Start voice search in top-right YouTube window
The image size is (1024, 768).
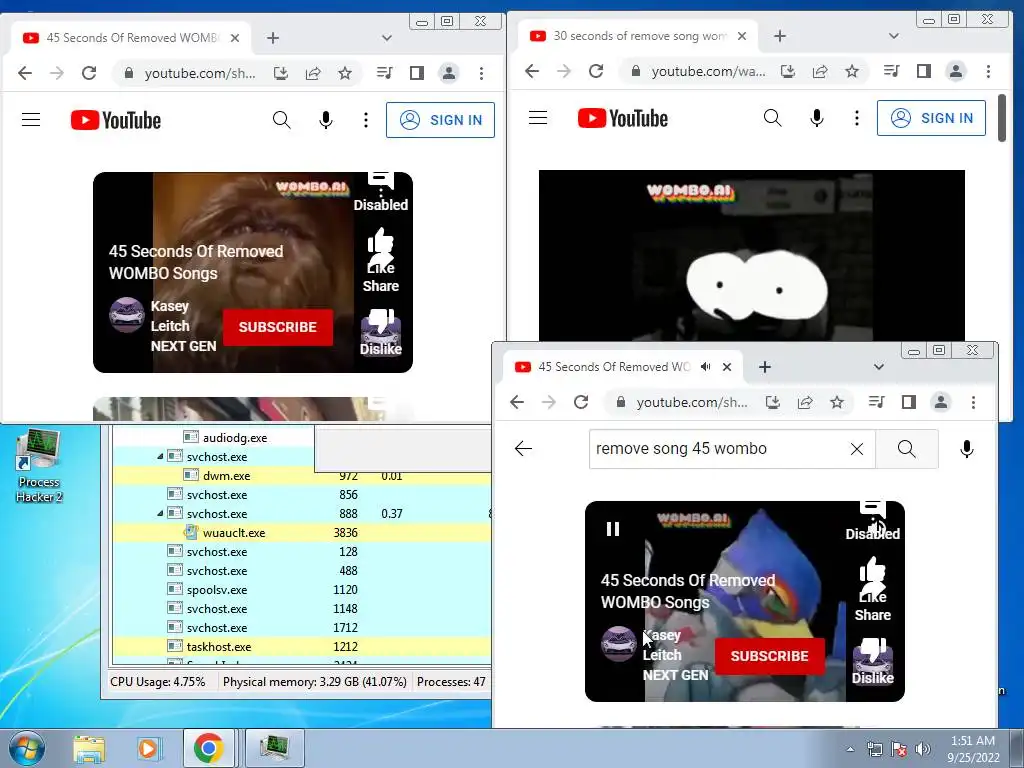817,118
